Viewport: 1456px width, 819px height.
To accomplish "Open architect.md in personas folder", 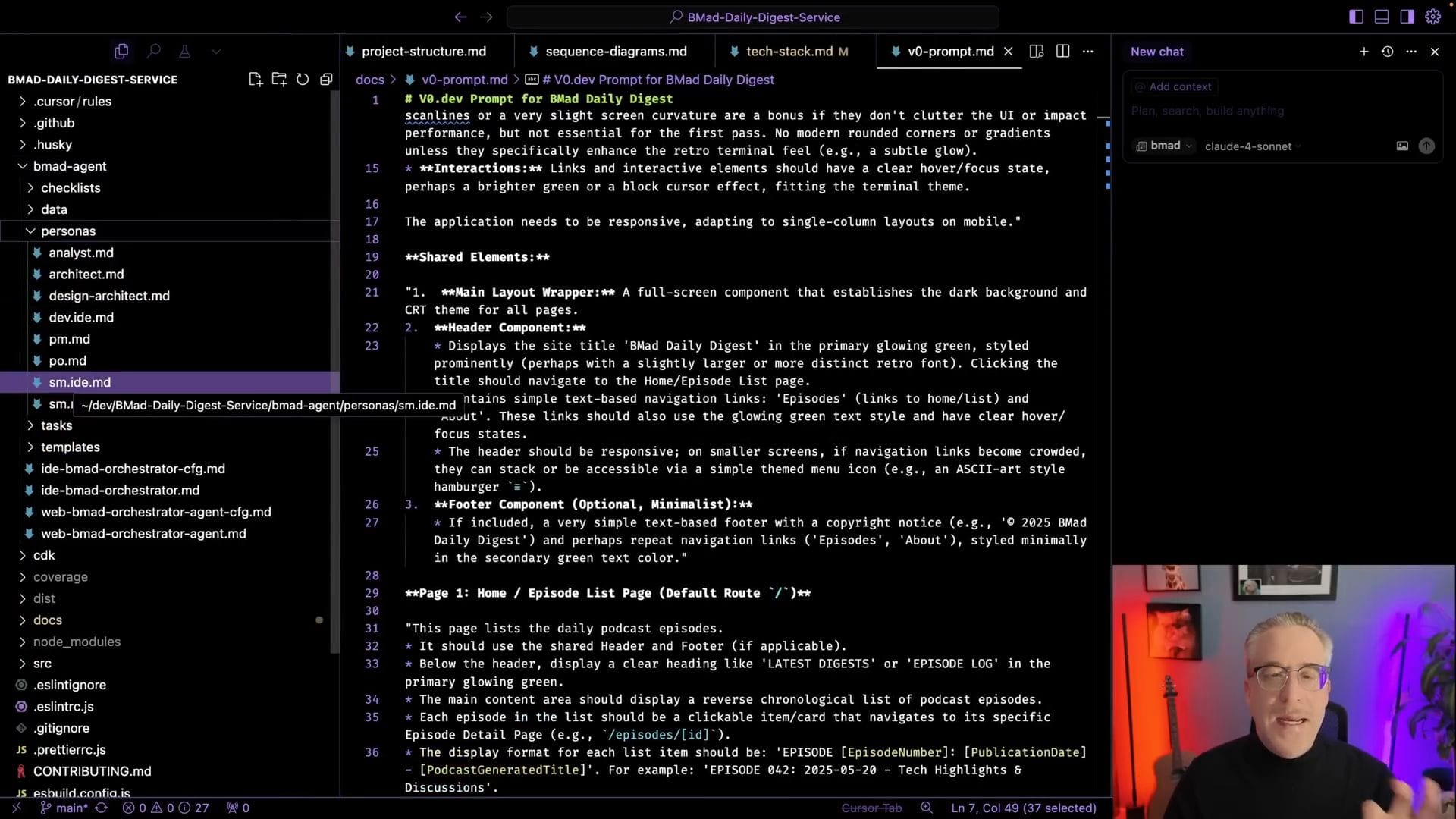I will [x=86, y=275].
